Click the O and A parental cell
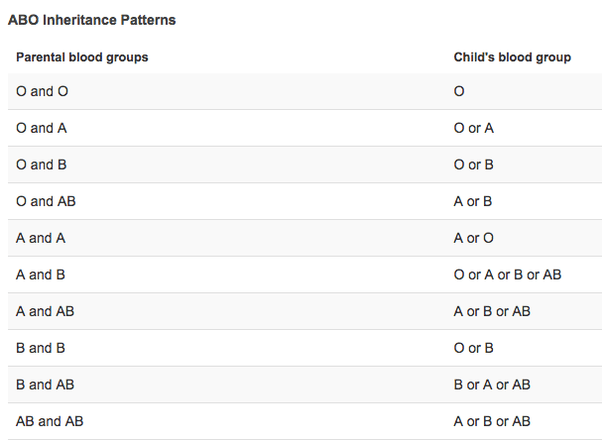 [x=41, y=128]
